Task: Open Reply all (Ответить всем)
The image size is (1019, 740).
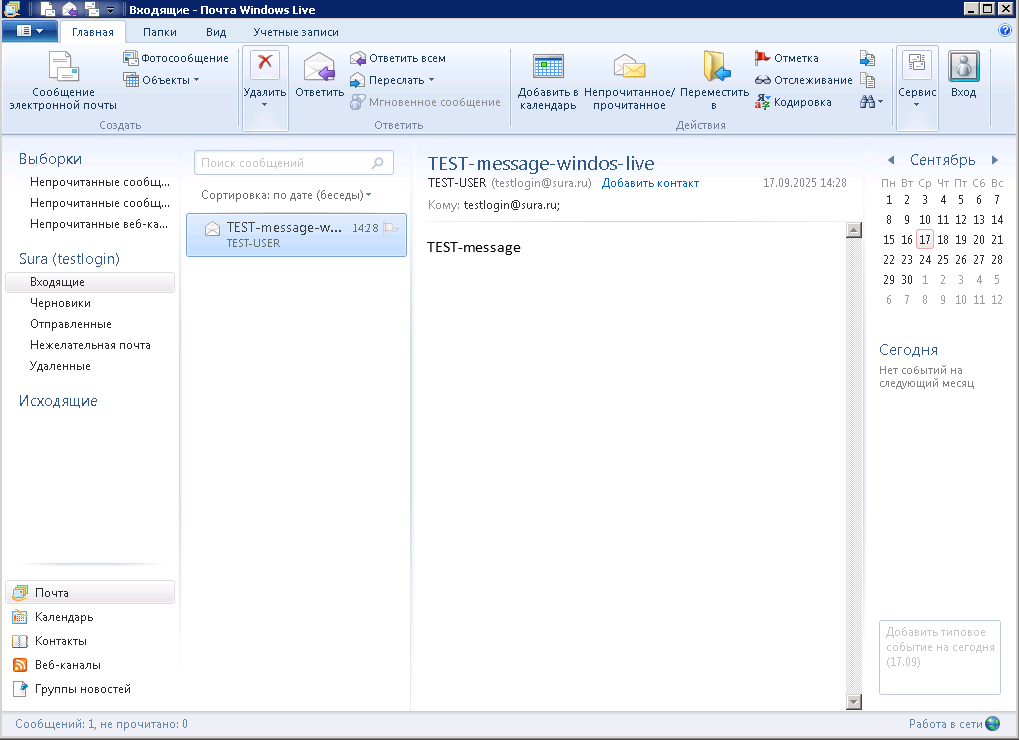Action: (398, 58)
